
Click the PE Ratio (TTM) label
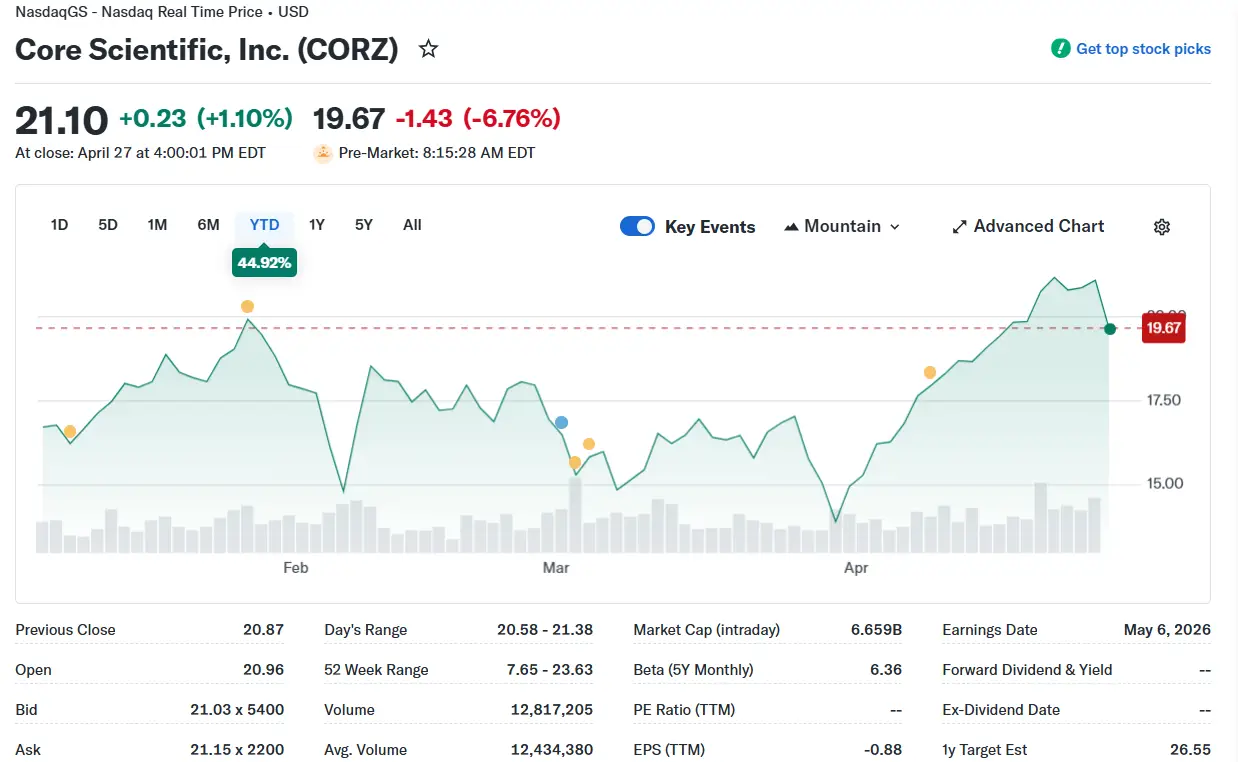[x=684, y=710]
